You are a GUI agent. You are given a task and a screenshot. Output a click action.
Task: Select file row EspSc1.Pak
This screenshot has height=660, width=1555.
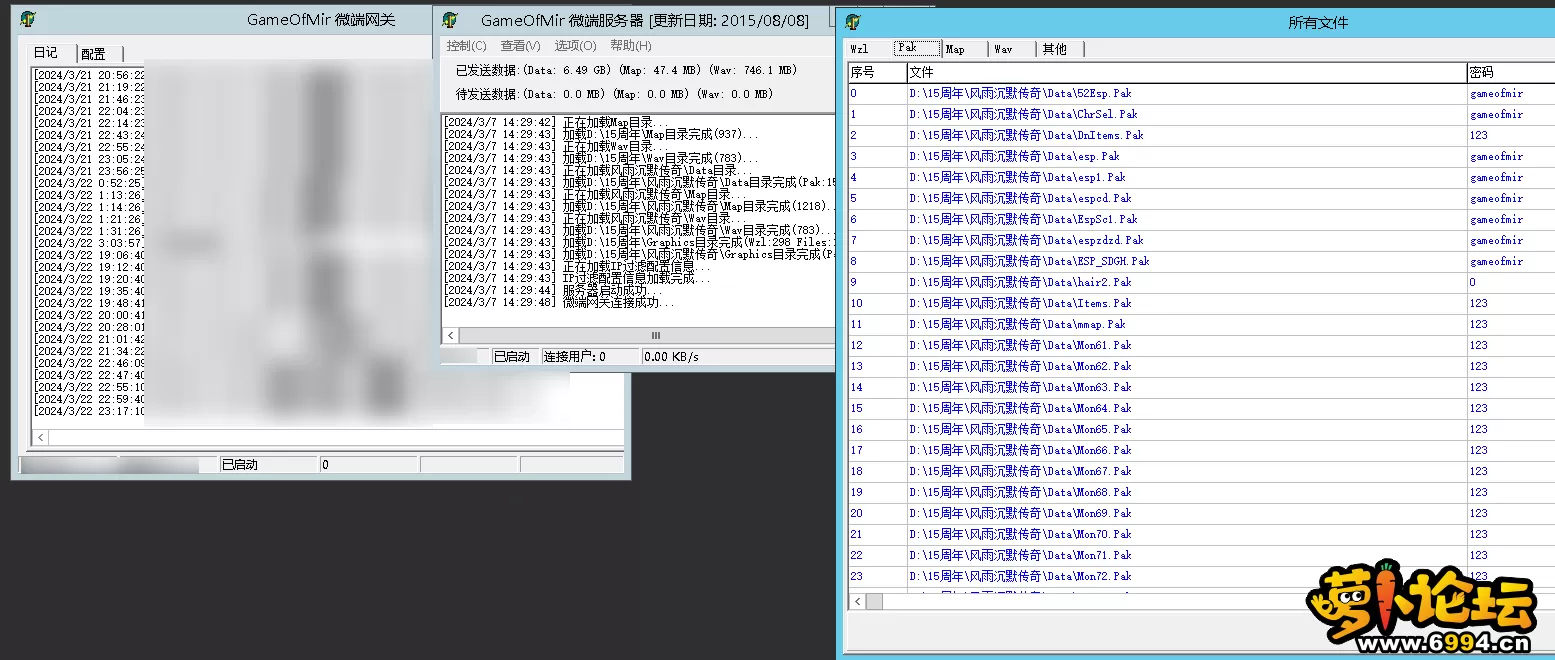(1200, 219)
